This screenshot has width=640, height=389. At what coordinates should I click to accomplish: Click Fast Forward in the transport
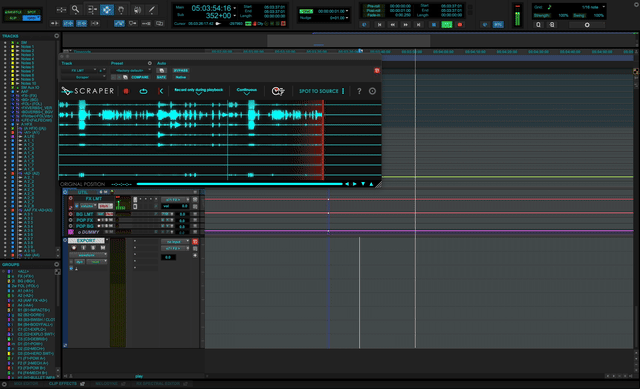(406, 24)
